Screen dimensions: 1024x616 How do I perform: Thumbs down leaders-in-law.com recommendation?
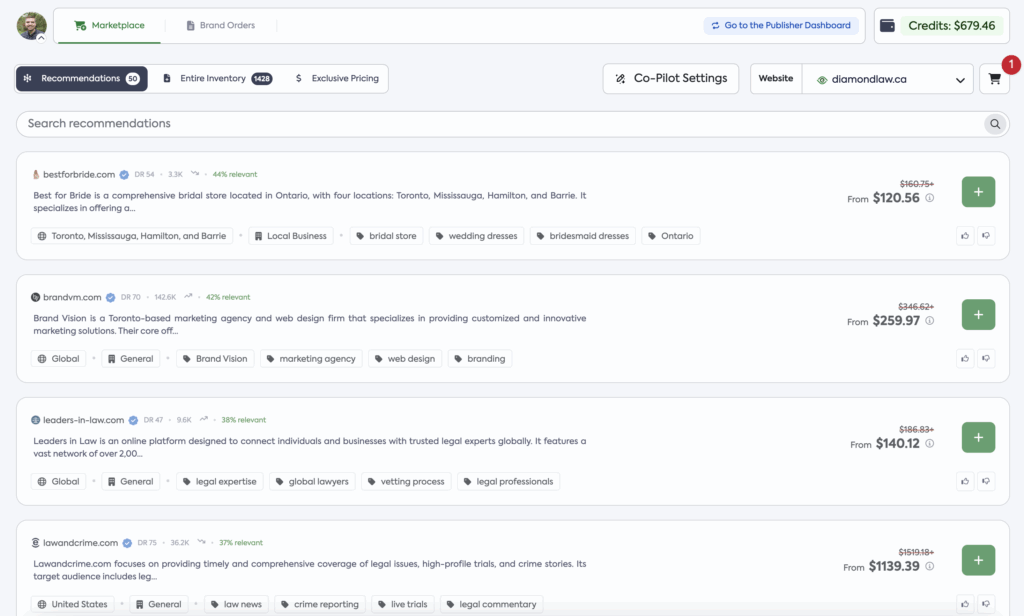[x=986, y=481]
